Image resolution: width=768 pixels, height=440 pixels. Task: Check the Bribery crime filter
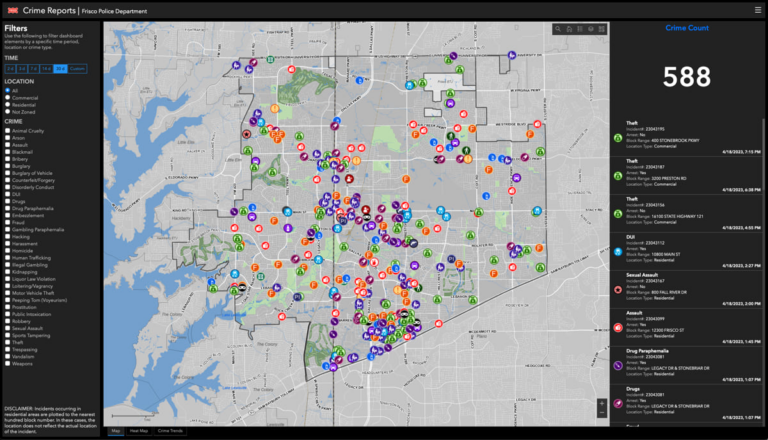[7, 159]
